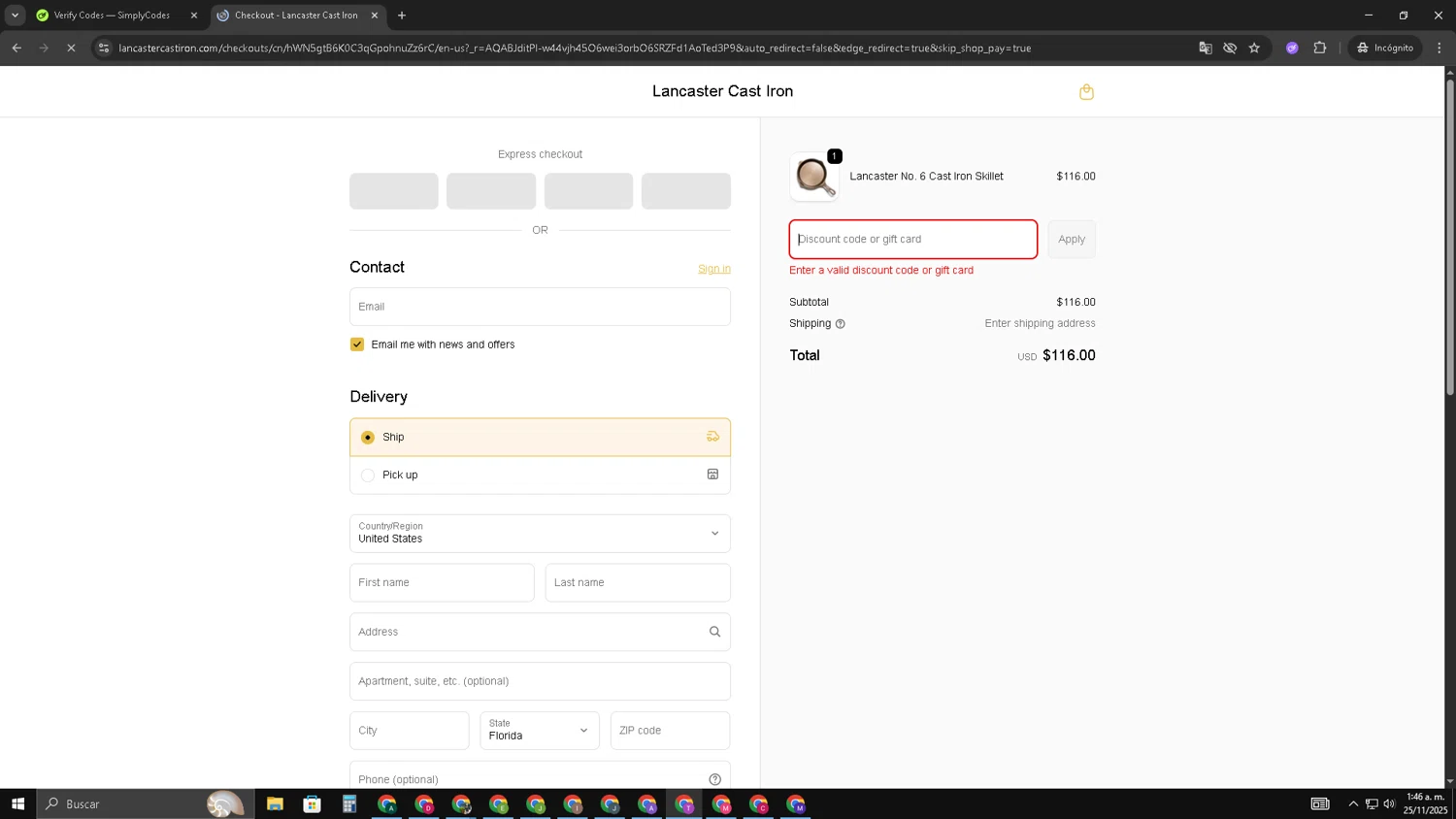Click the Buscar taskbar search box
The height and width of the screenshot is (819, 1456).
tap(146, 803)
